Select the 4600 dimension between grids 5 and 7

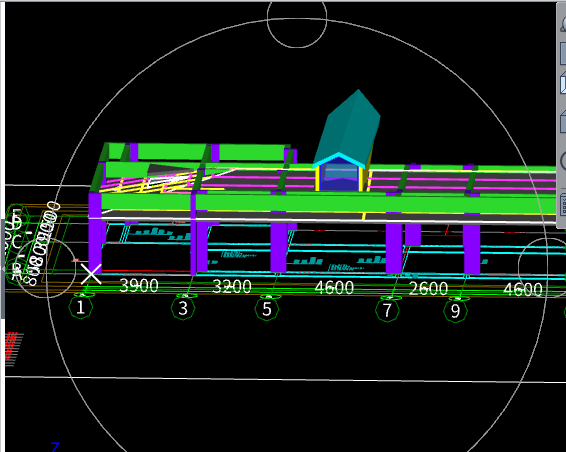pyautogui.click(x=334, y=288)
